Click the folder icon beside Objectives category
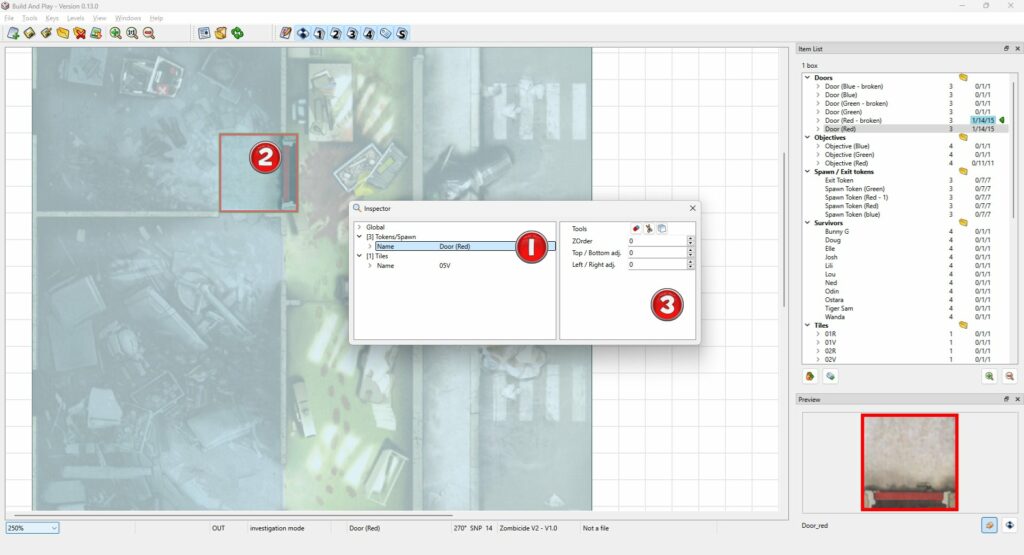Viewport: 1024px width, 555px height. 963,137
